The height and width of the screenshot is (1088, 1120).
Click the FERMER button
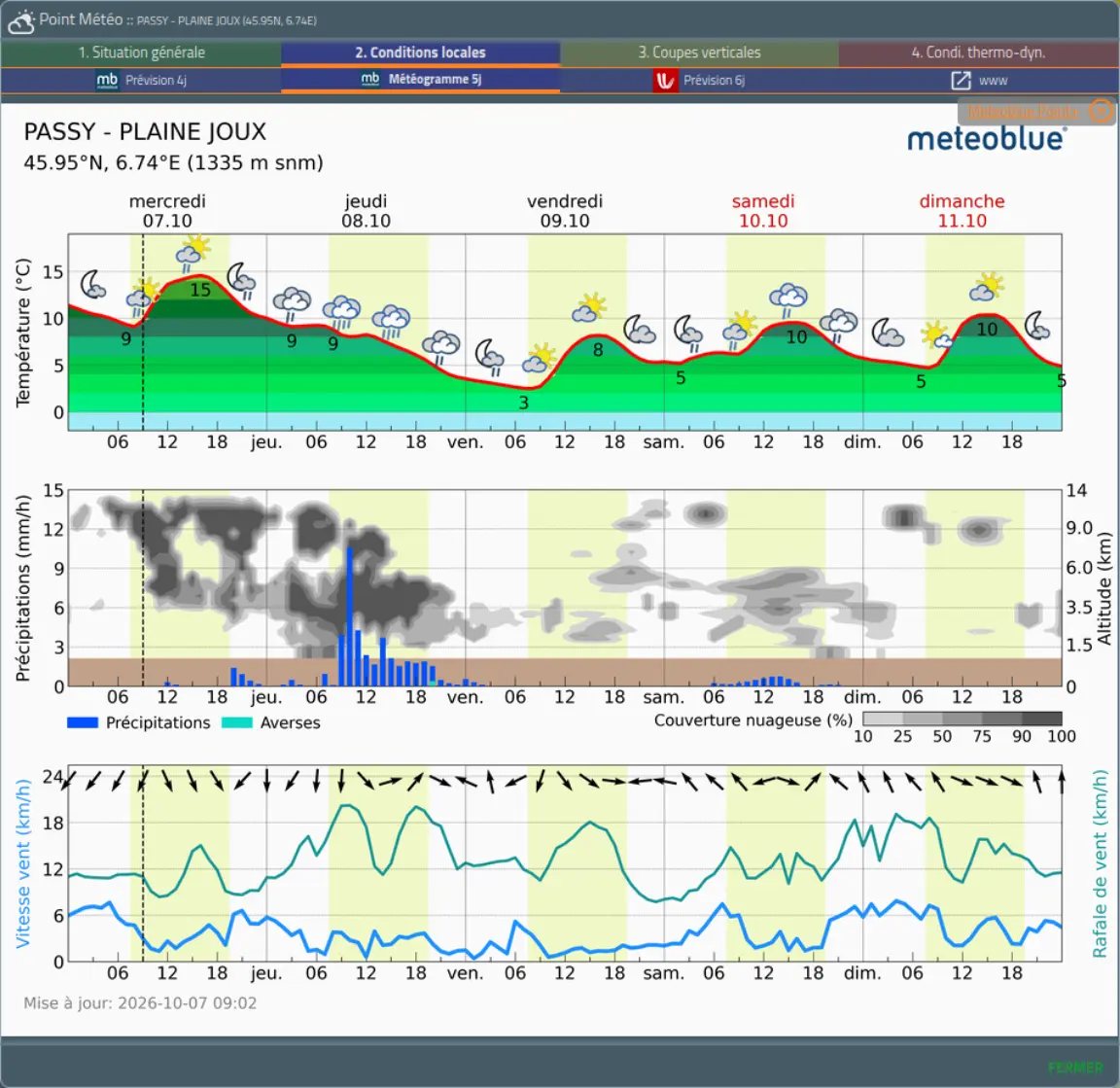click(1075, 1068)
